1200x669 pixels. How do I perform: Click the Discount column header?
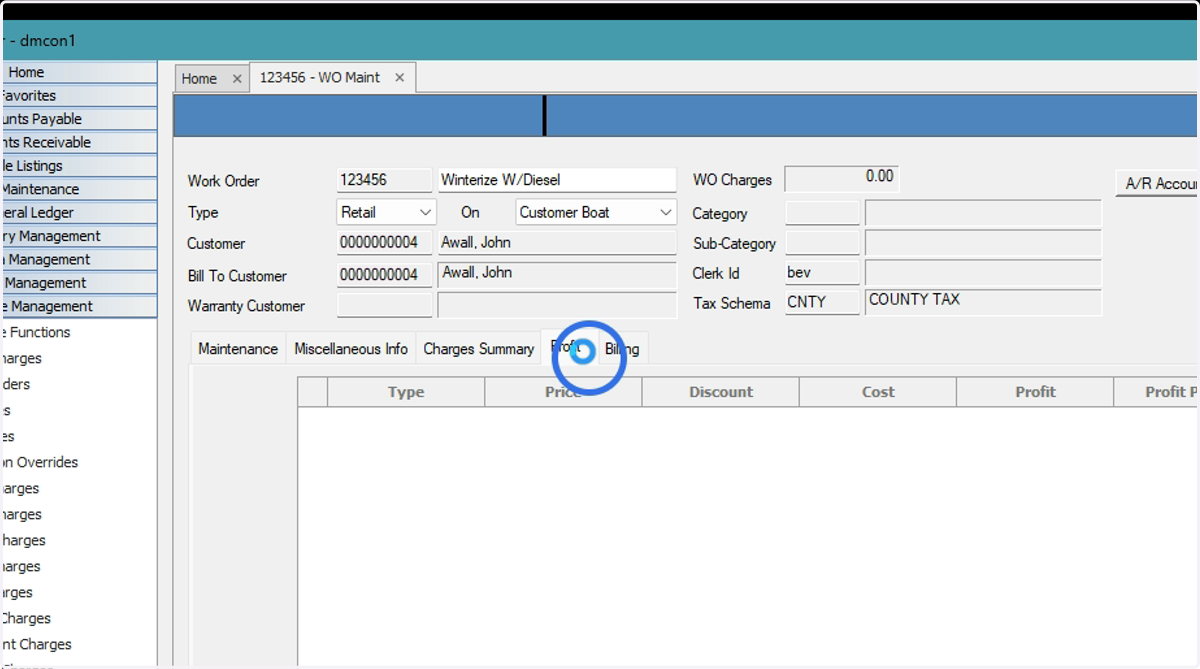pos(721,392)
